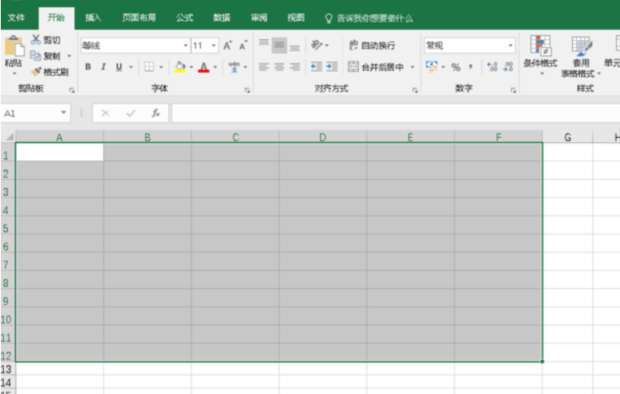The height and width of the screenshot is (394, 620).
Task: Apply yellow fill color bucket
Action: pyautogui.click(x=180, y=67)
